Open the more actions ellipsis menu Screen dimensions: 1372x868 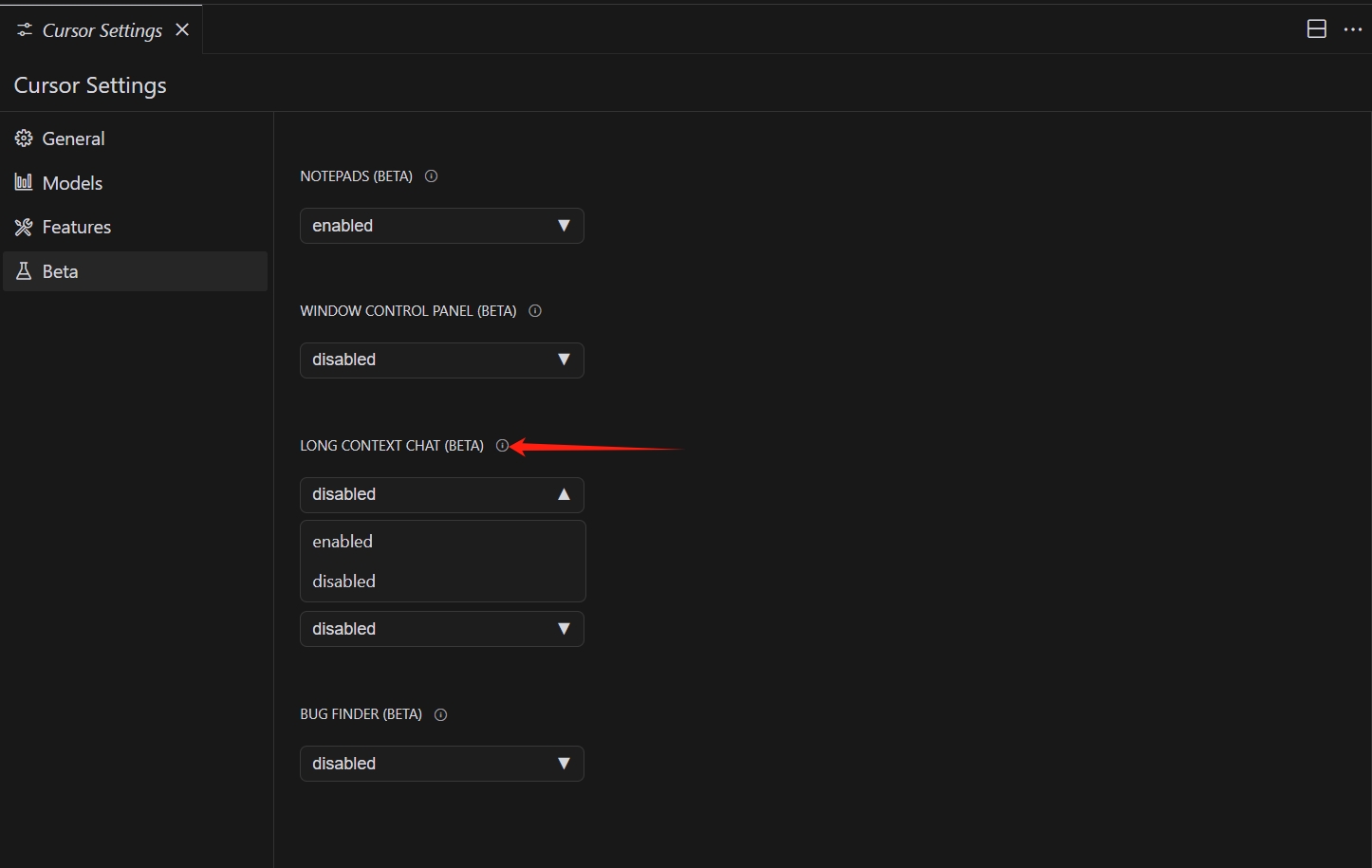(x=1353, y=29)
